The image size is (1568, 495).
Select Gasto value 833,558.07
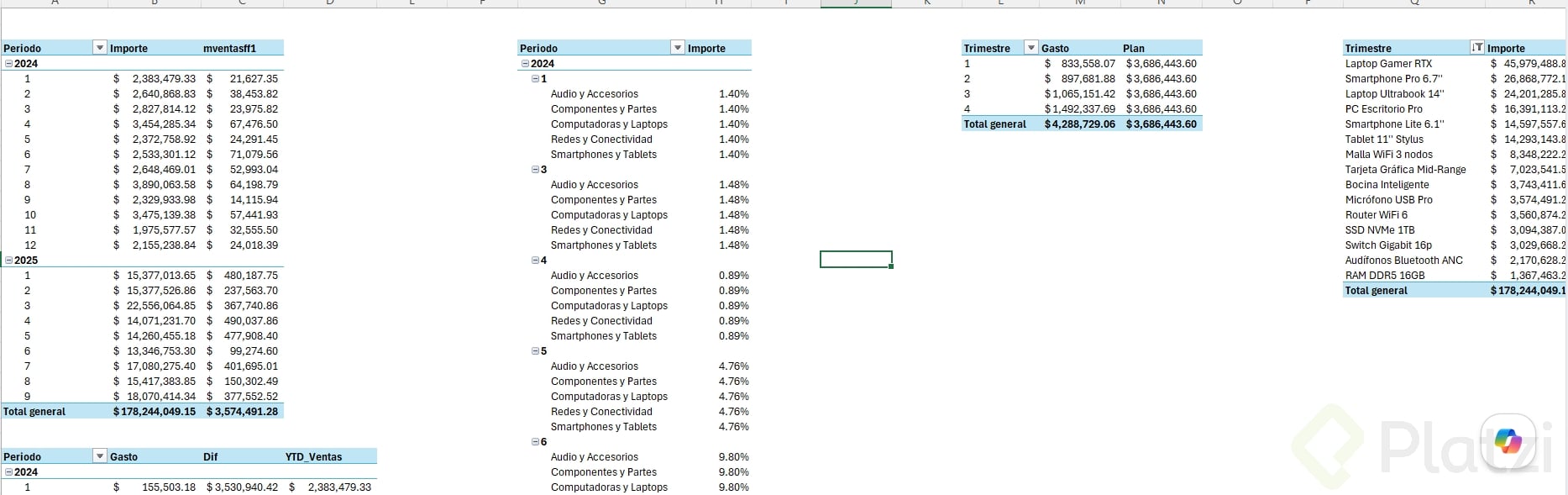pyautogui.click(x=1080, y=63)
